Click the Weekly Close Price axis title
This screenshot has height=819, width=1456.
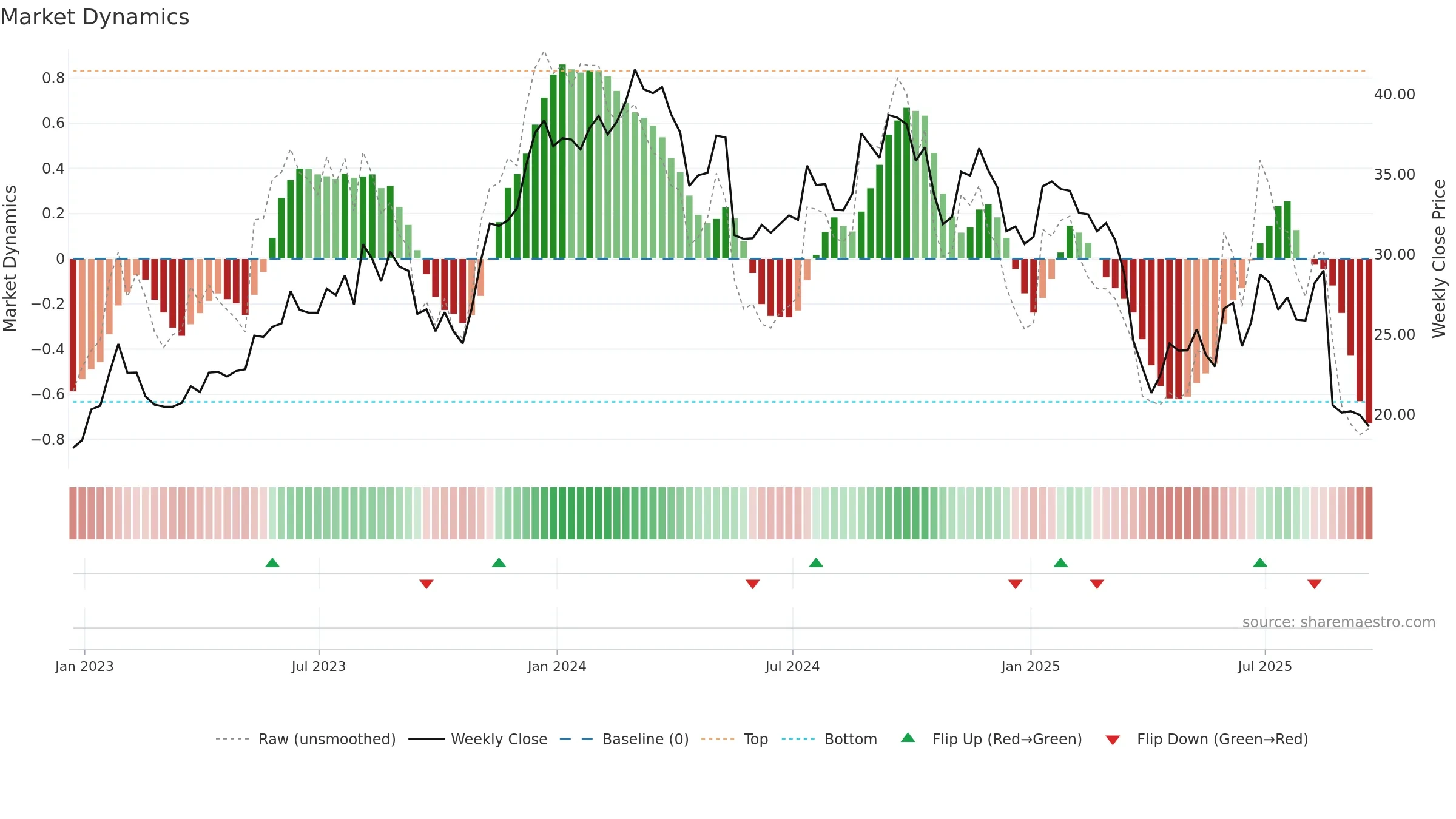[x=1439, y=258]
